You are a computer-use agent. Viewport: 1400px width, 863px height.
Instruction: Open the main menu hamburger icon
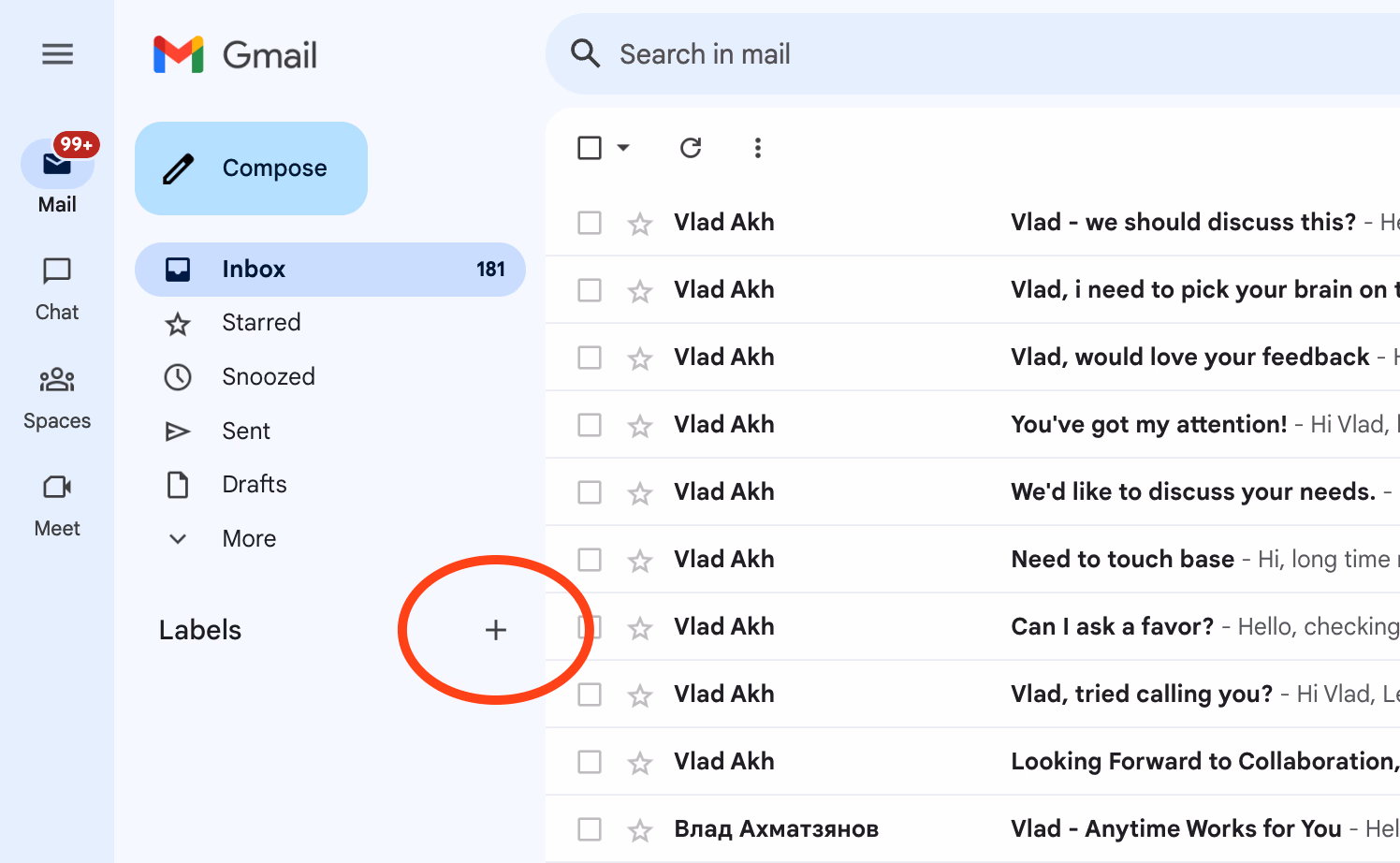click(57, 54)
